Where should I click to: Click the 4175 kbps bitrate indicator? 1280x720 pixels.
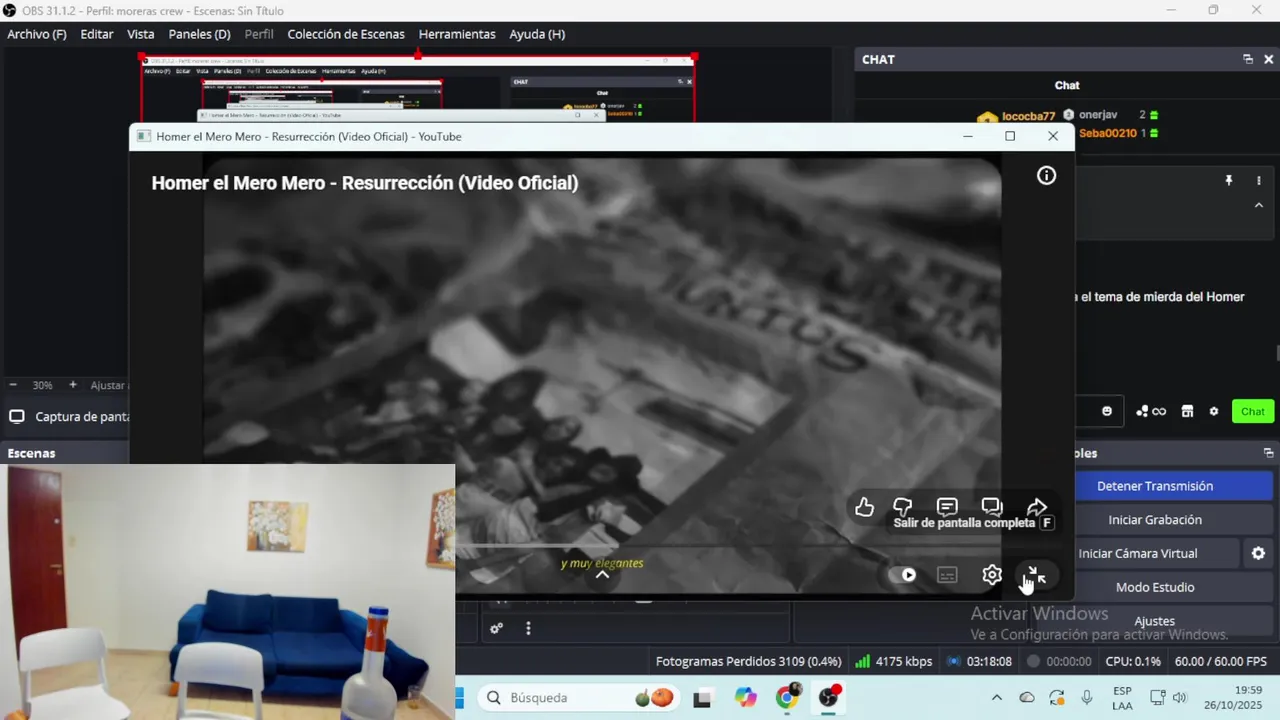[893, 661]
